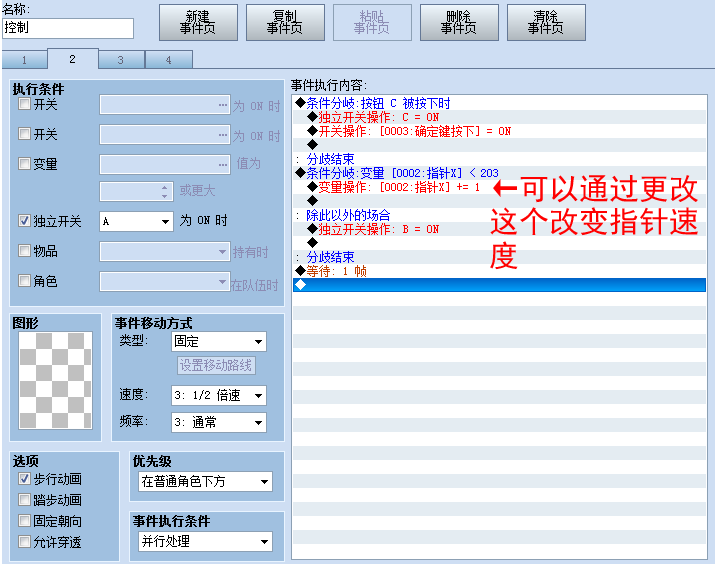
Task: Click the 复制事件页 button
Action: pyautogui.click(x=285, y=22)
